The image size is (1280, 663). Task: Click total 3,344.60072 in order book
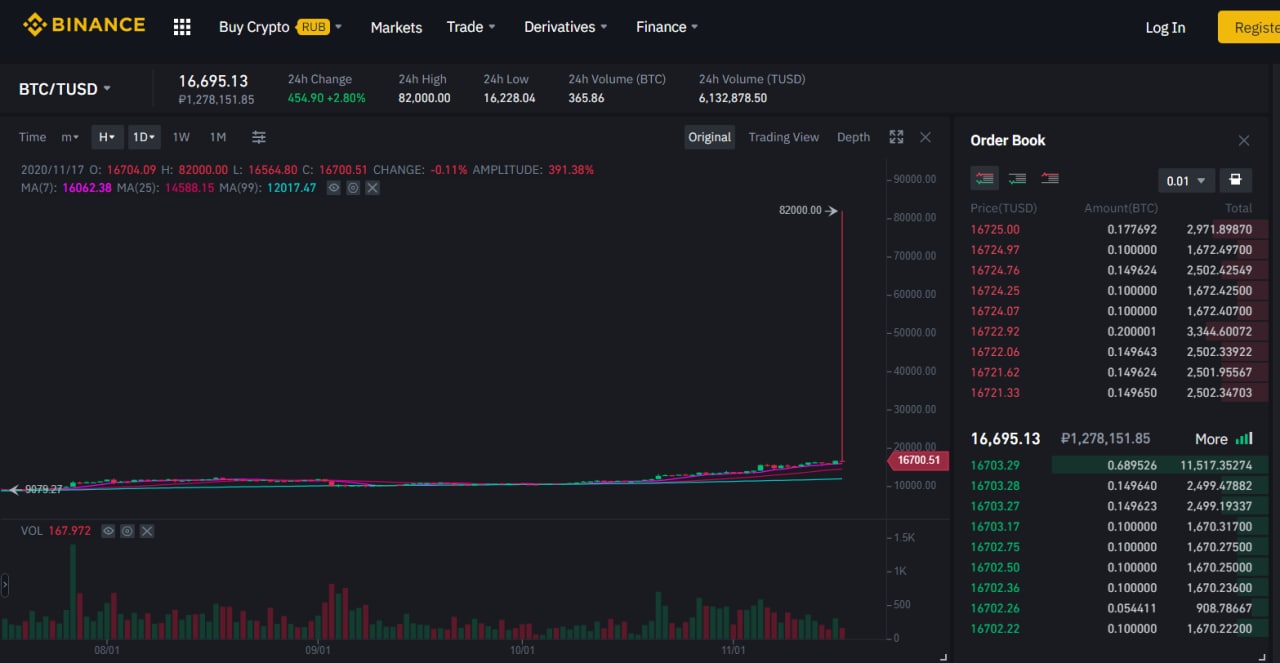(1219, 331)
